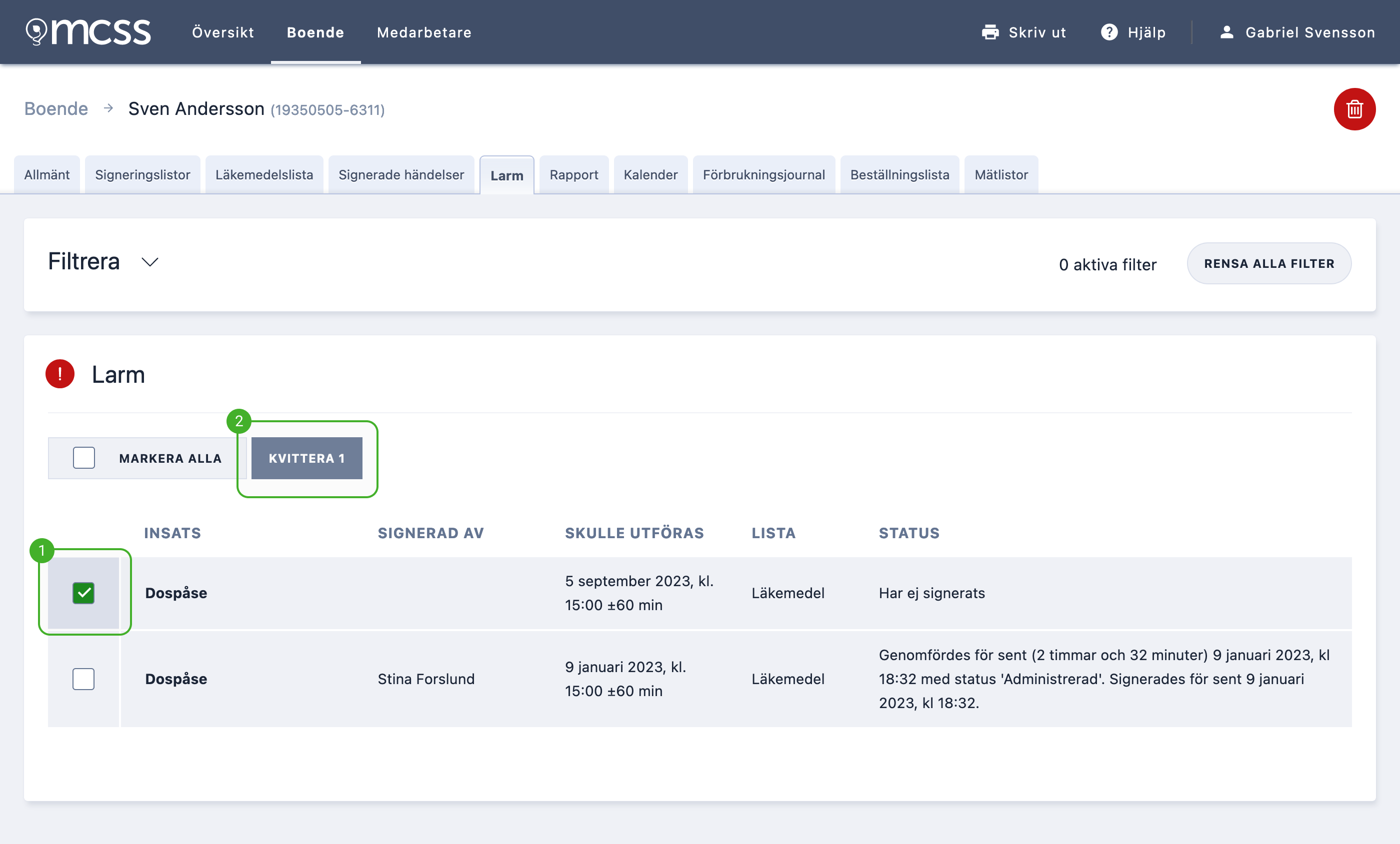Toggle the Markera alla checkbox
1400x844 pixels.
83,458
